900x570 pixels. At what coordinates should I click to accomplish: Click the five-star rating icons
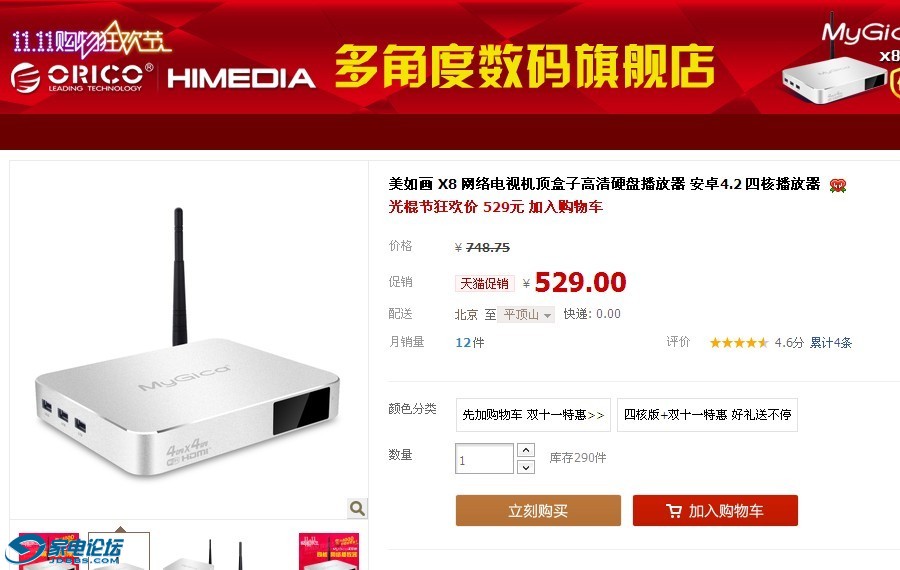pyautogui.click(x=739, y=343)
